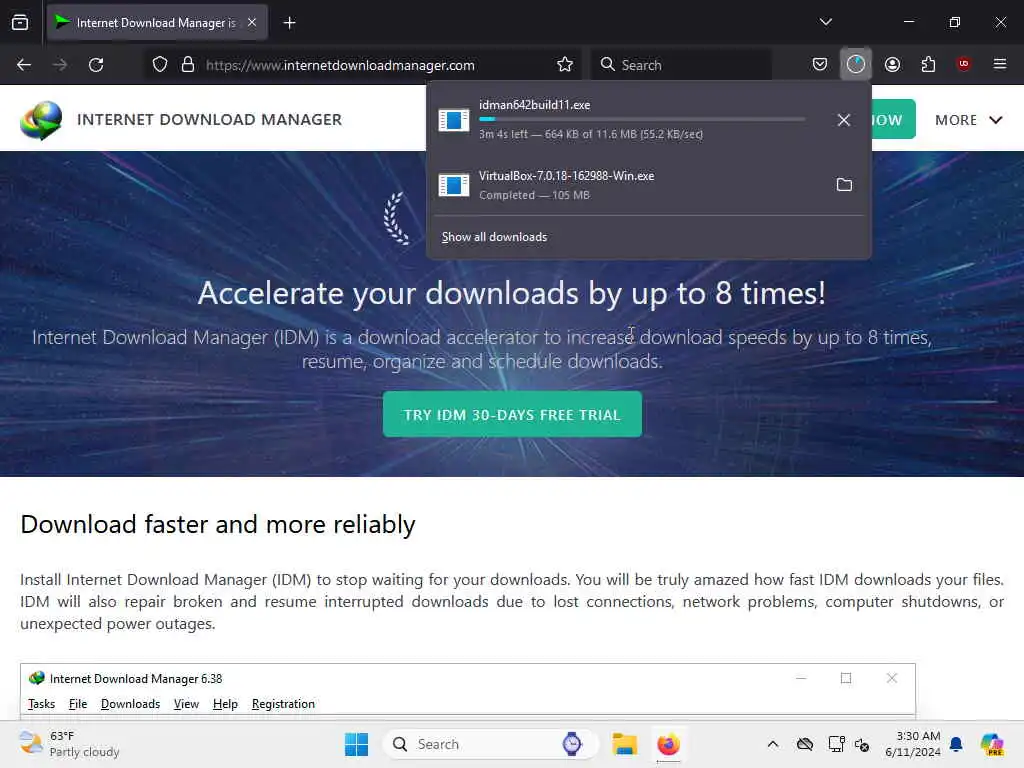Image resolution: width=1024 pixels, height=768 pixels.
Task: Click the site security padlock icon
Action: coord(188,65)
